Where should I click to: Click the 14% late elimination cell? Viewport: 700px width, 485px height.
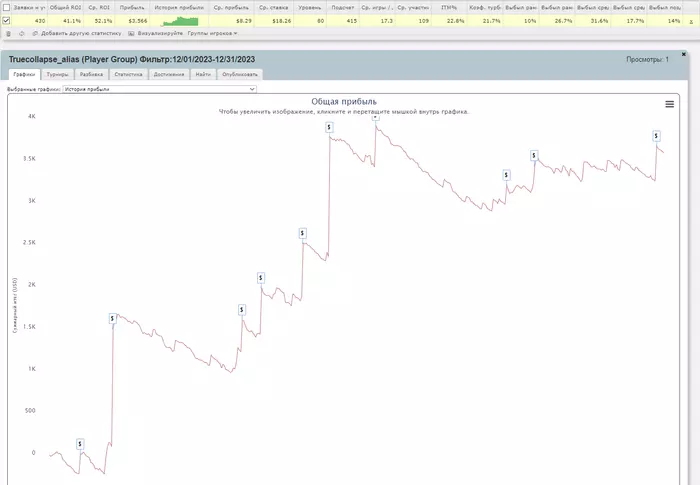[x=665, y=21]
